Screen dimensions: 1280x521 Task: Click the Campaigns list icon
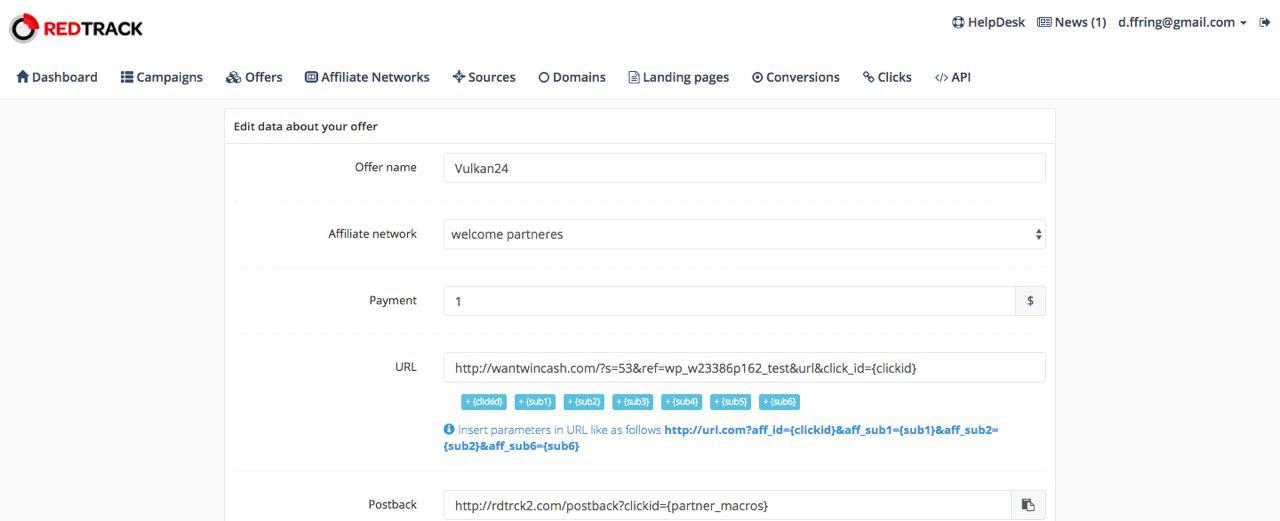(127, 77)
